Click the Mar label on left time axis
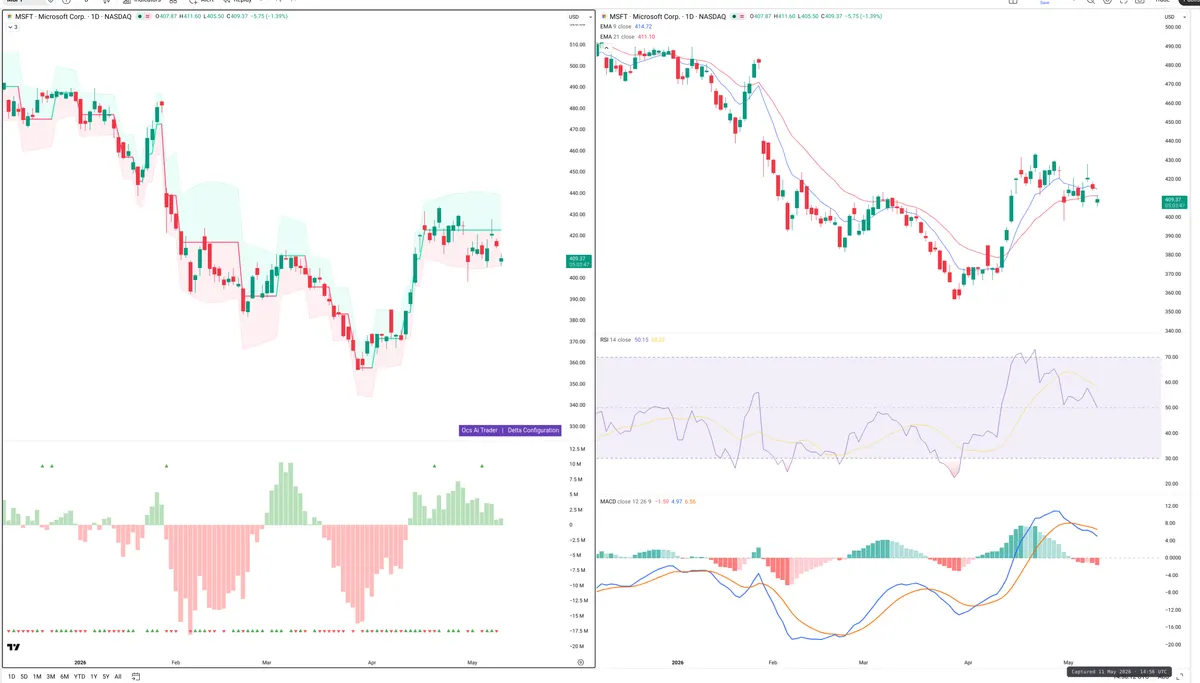 pos(267,662)
